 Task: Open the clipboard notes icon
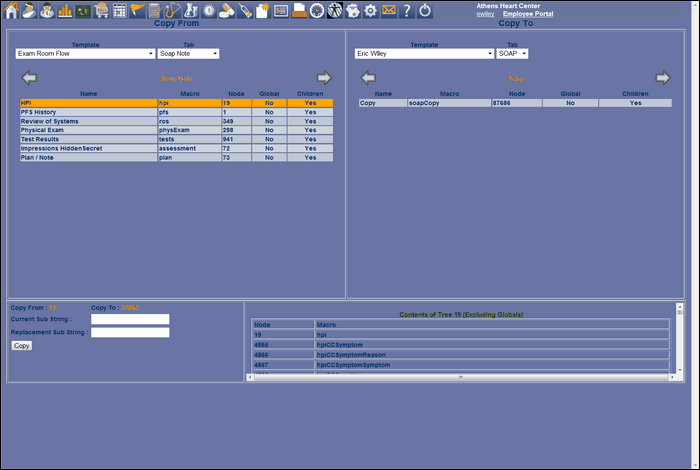click(155, 10)
